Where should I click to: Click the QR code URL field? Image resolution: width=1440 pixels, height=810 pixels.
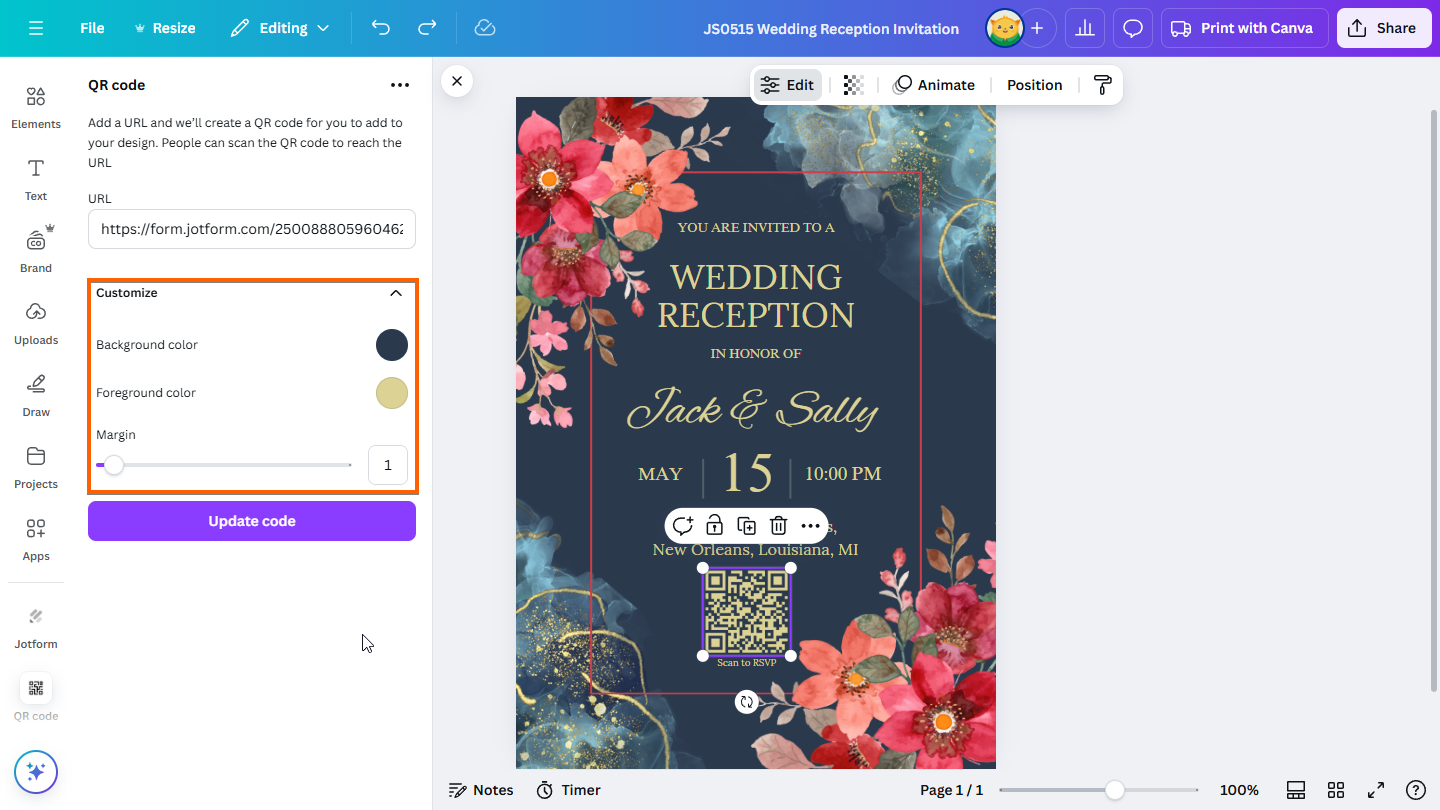252,229
